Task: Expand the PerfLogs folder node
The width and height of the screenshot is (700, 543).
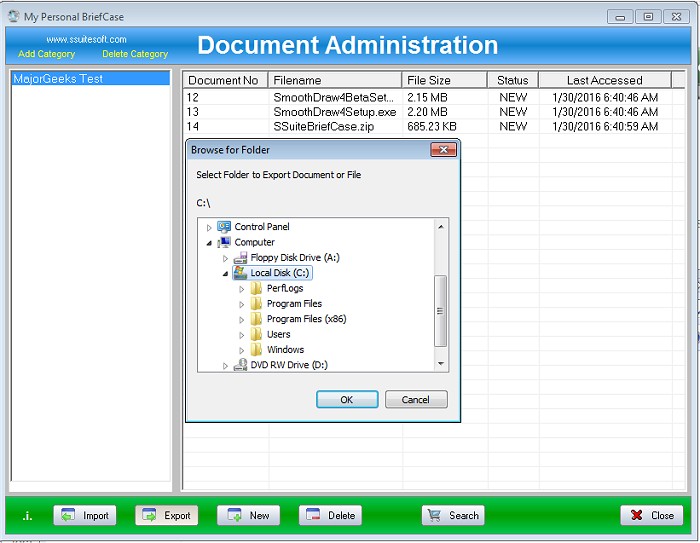Action: click(x=242, y=289)
